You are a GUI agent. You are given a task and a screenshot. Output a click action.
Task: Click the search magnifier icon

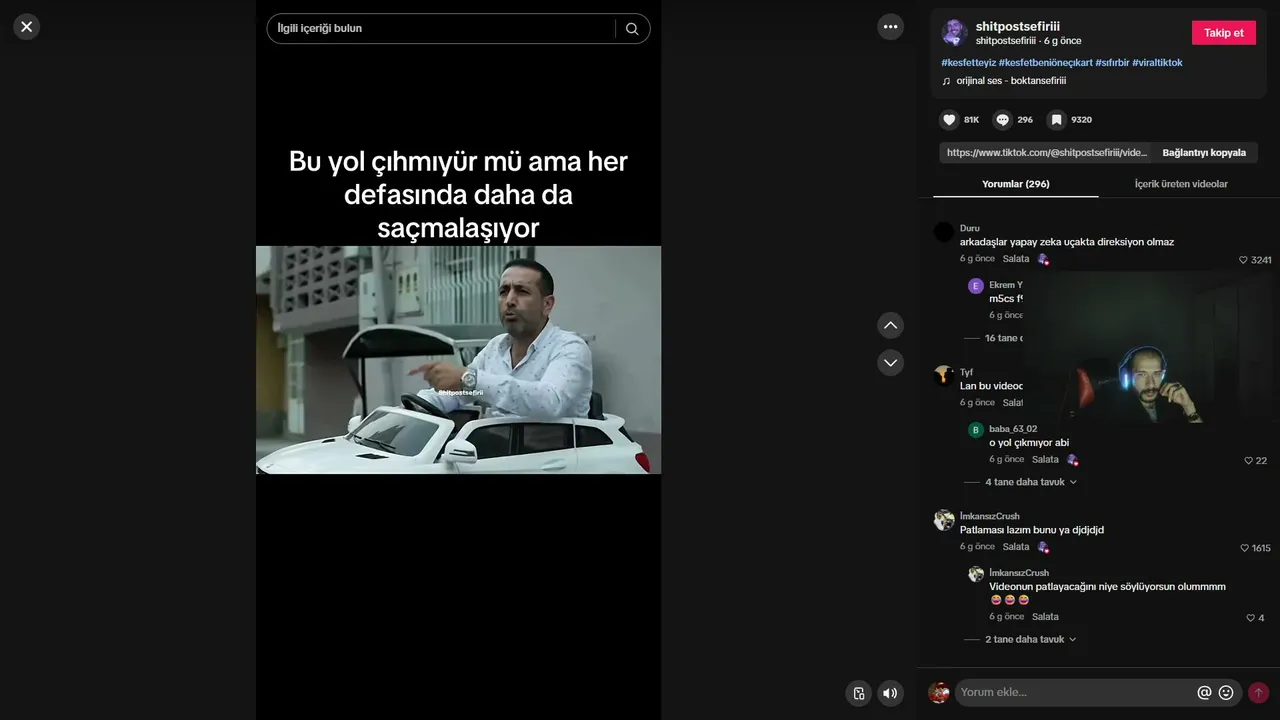(632, 29)
